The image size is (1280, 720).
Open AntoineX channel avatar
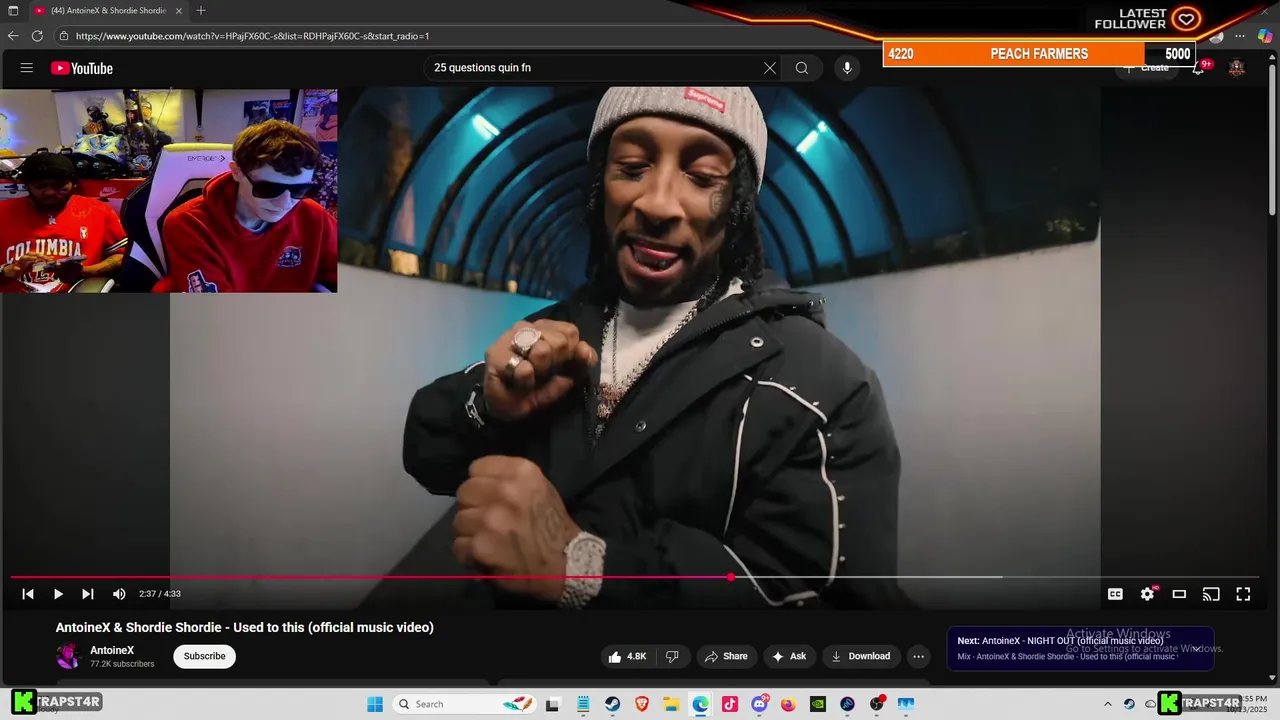pos(68,656)
